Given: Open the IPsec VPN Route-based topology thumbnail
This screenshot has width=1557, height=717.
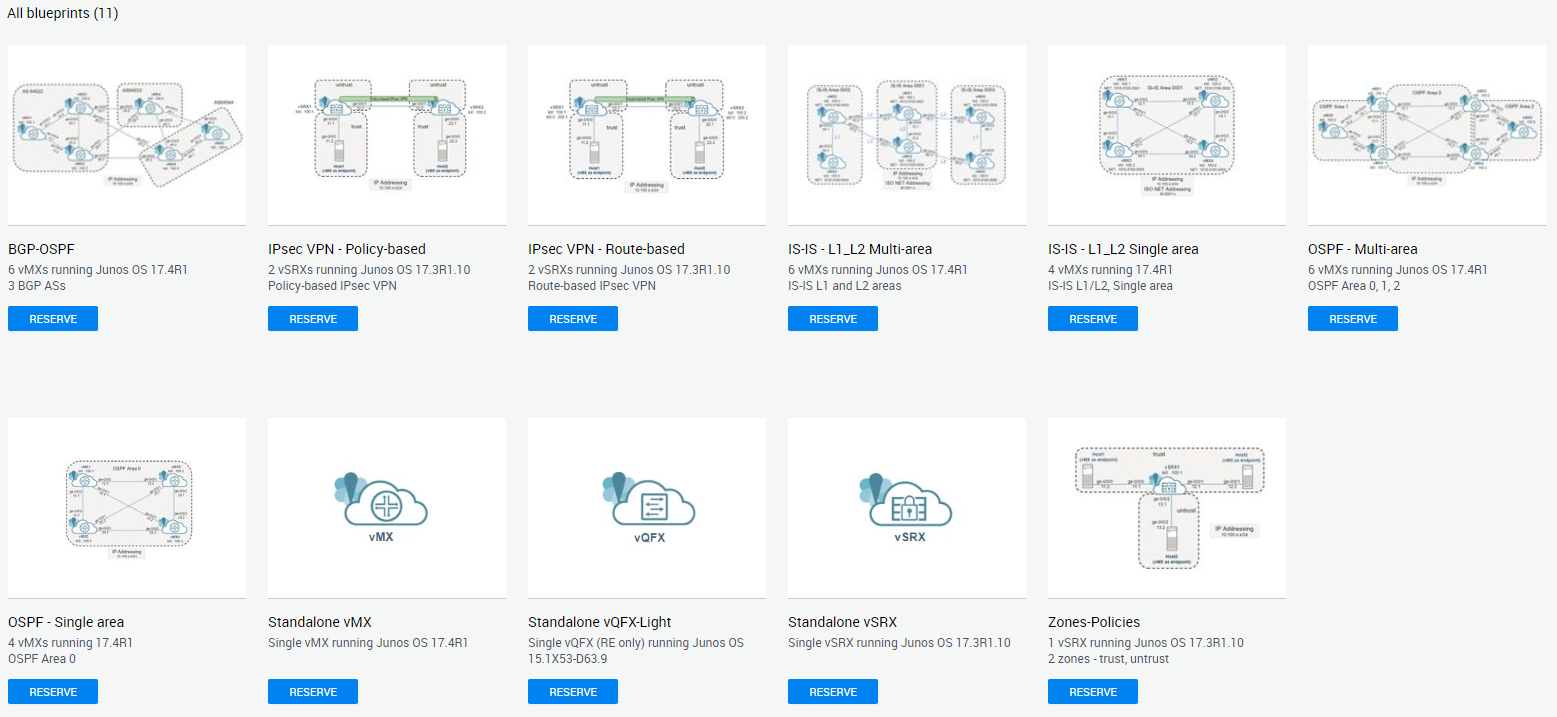Looking at the screenshot, I should click(x=647, y=135).
